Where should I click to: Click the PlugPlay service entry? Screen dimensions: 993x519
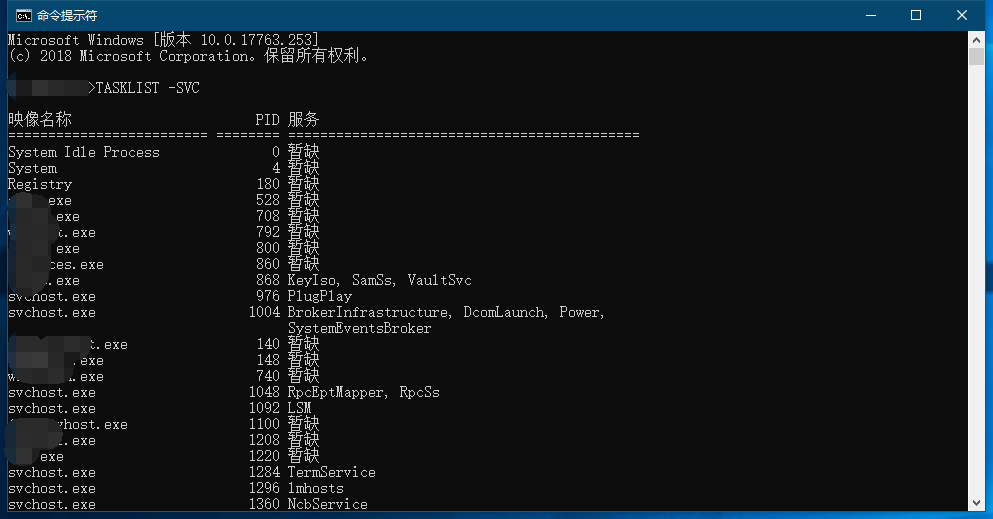[x=320, y=296]
